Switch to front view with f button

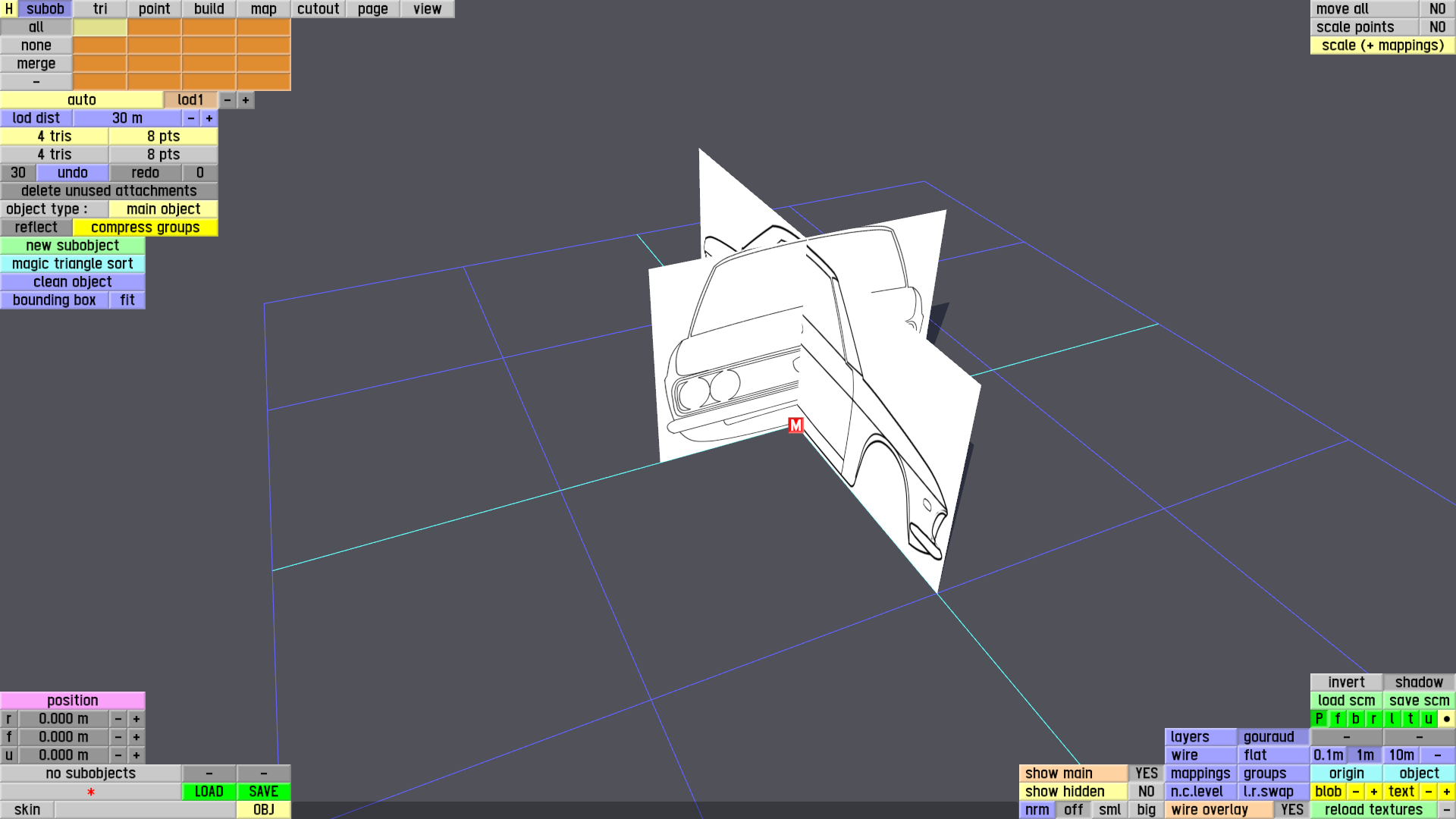point(1337,719)
